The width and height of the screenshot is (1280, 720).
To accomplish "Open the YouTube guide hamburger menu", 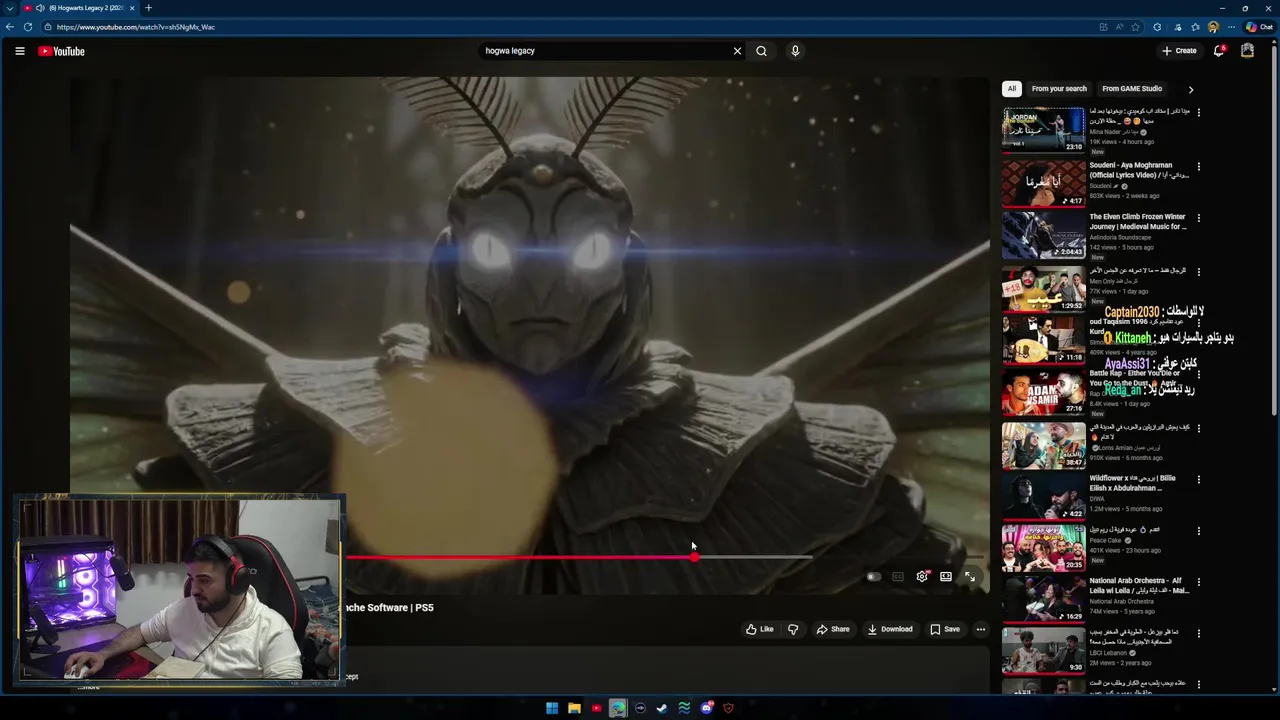I will 19,51.
